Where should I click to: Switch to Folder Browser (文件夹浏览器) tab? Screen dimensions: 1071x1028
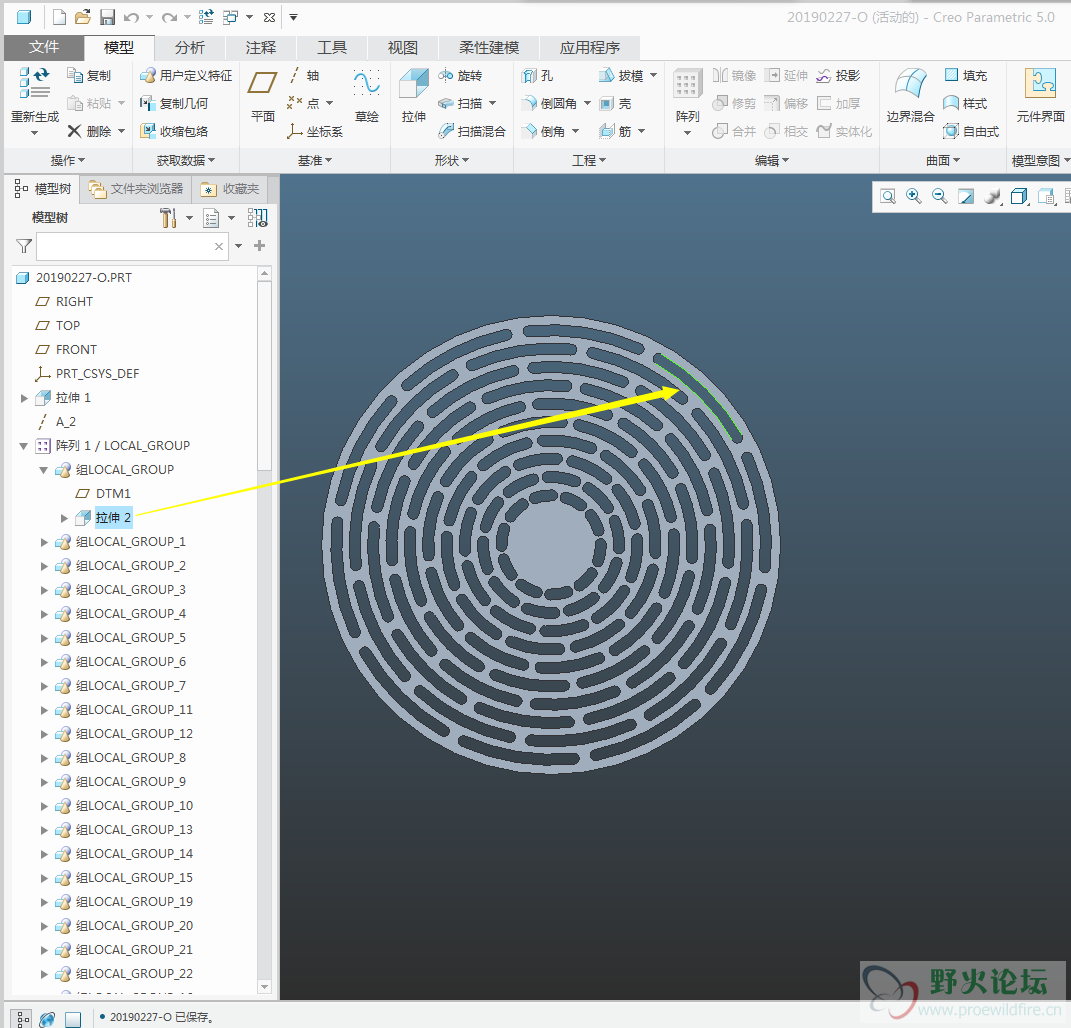pyautogui.click(x=137, y=189)
